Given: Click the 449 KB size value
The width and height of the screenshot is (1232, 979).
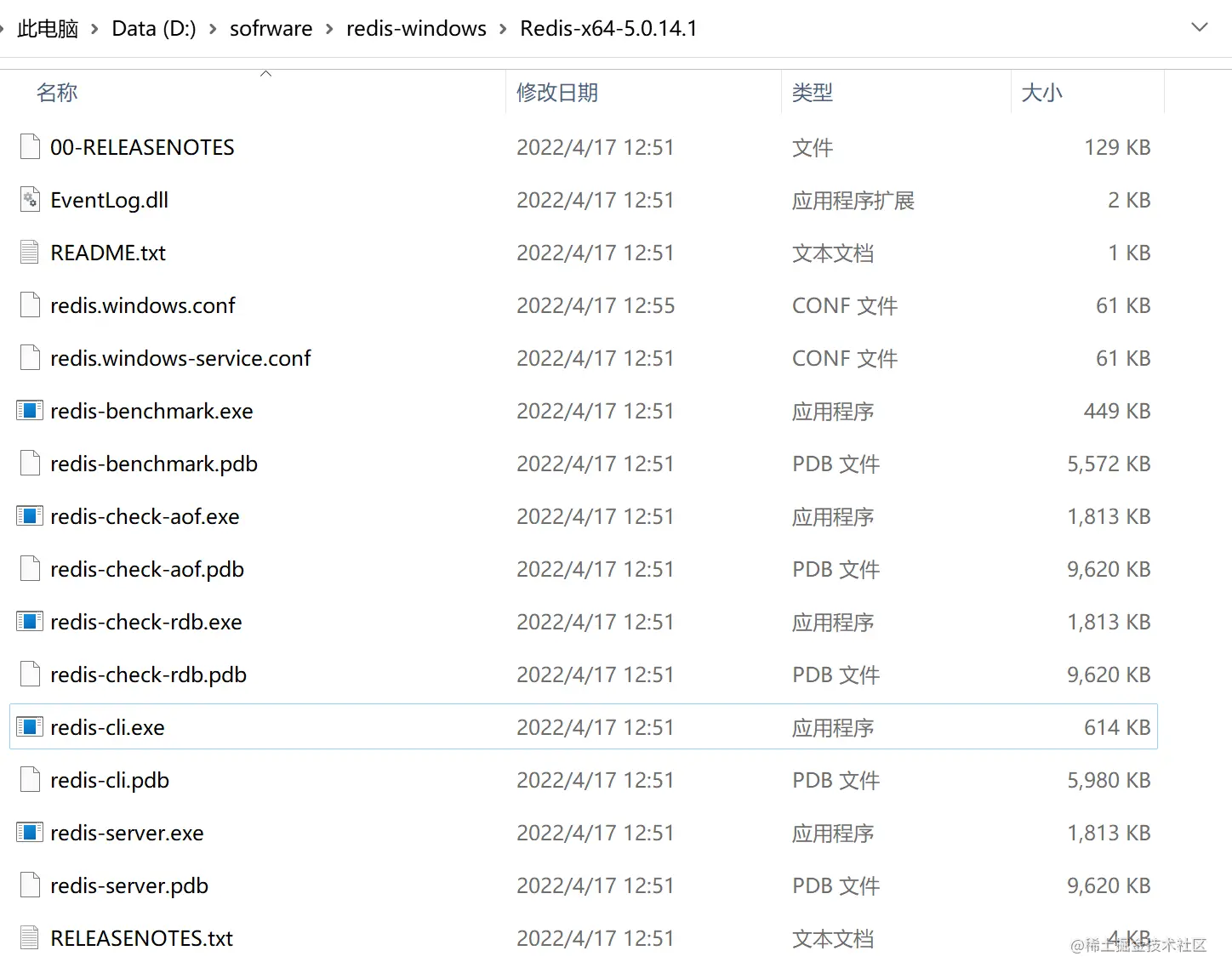Looking at the screenshot, I should (x=1117, y=411).
